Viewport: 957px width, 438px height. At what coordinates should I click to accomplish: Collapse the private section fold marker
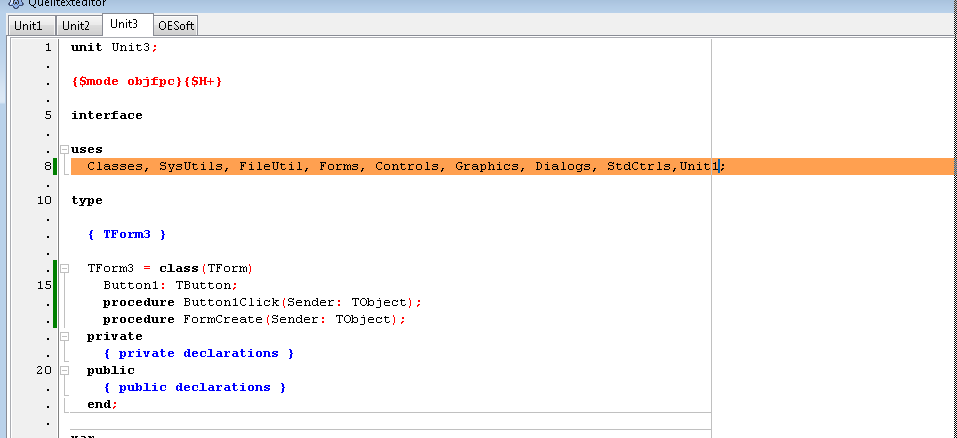[x=64, y=336]
